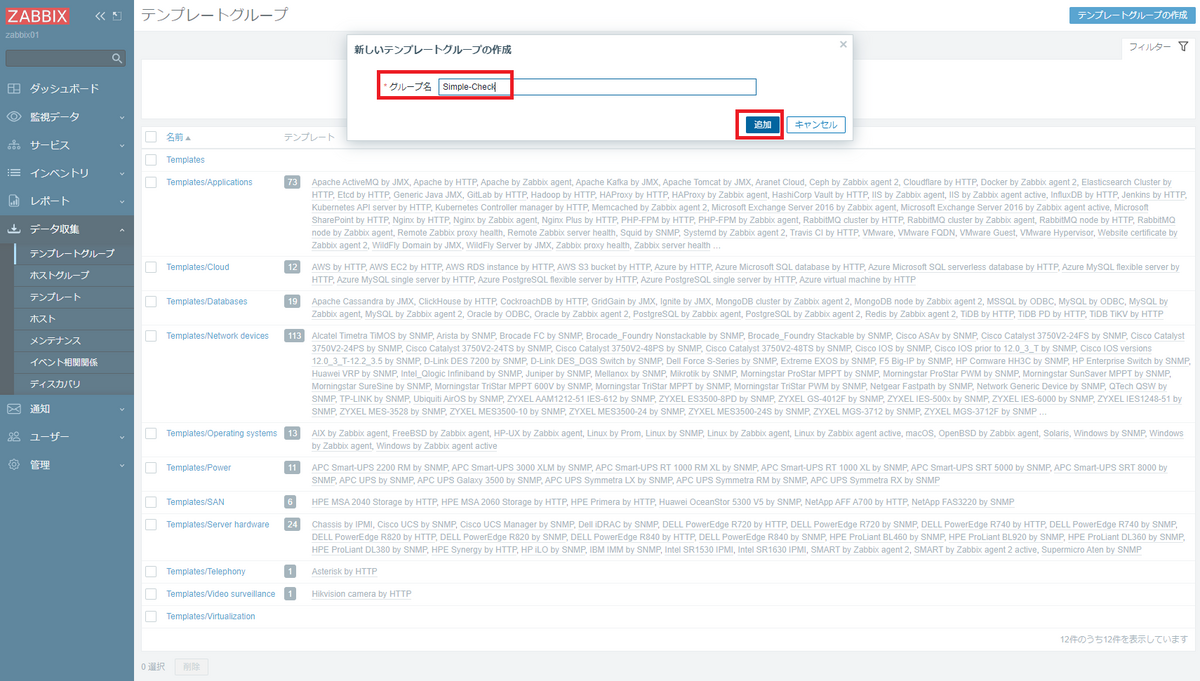Toggle the select-all checkbox in table header
The width and height of the screenshot is (1200, 681).
click(x=151, y=137)
